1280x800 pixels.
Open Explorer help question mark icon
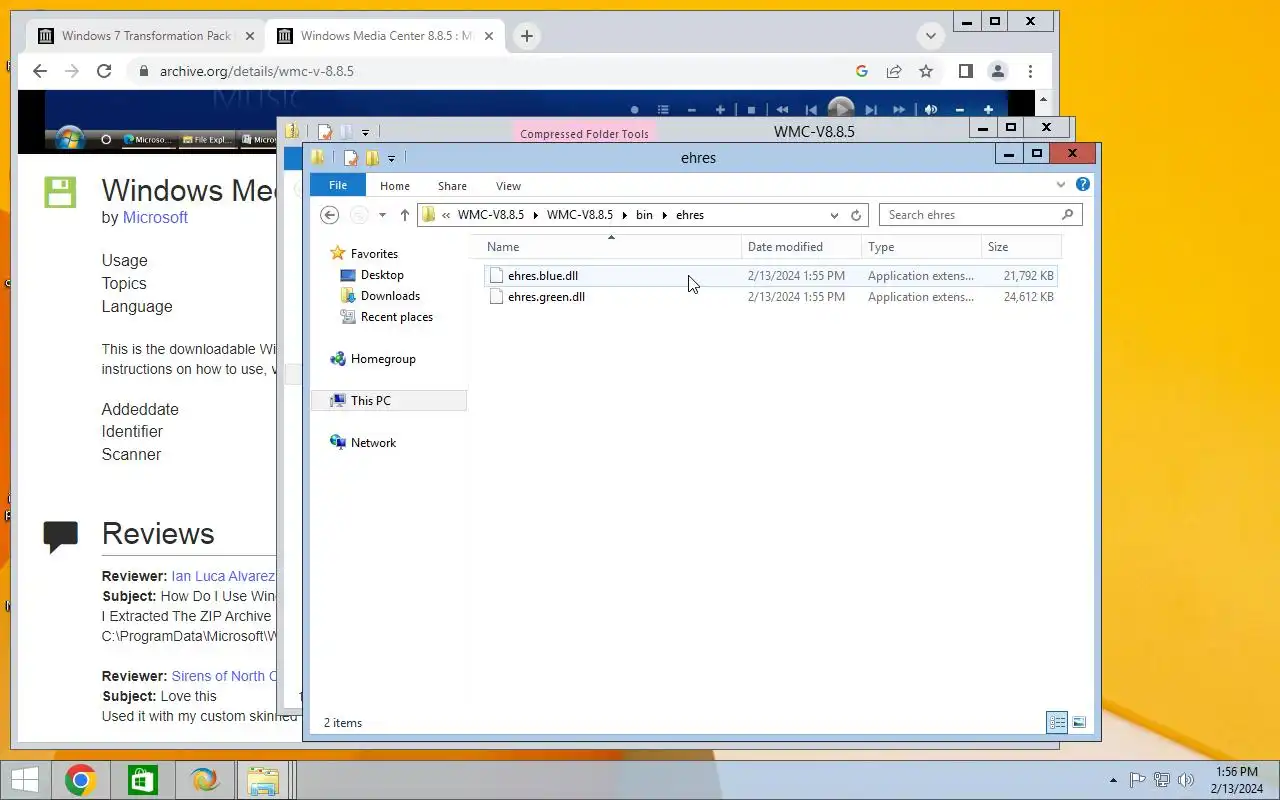coord(1083,185)
